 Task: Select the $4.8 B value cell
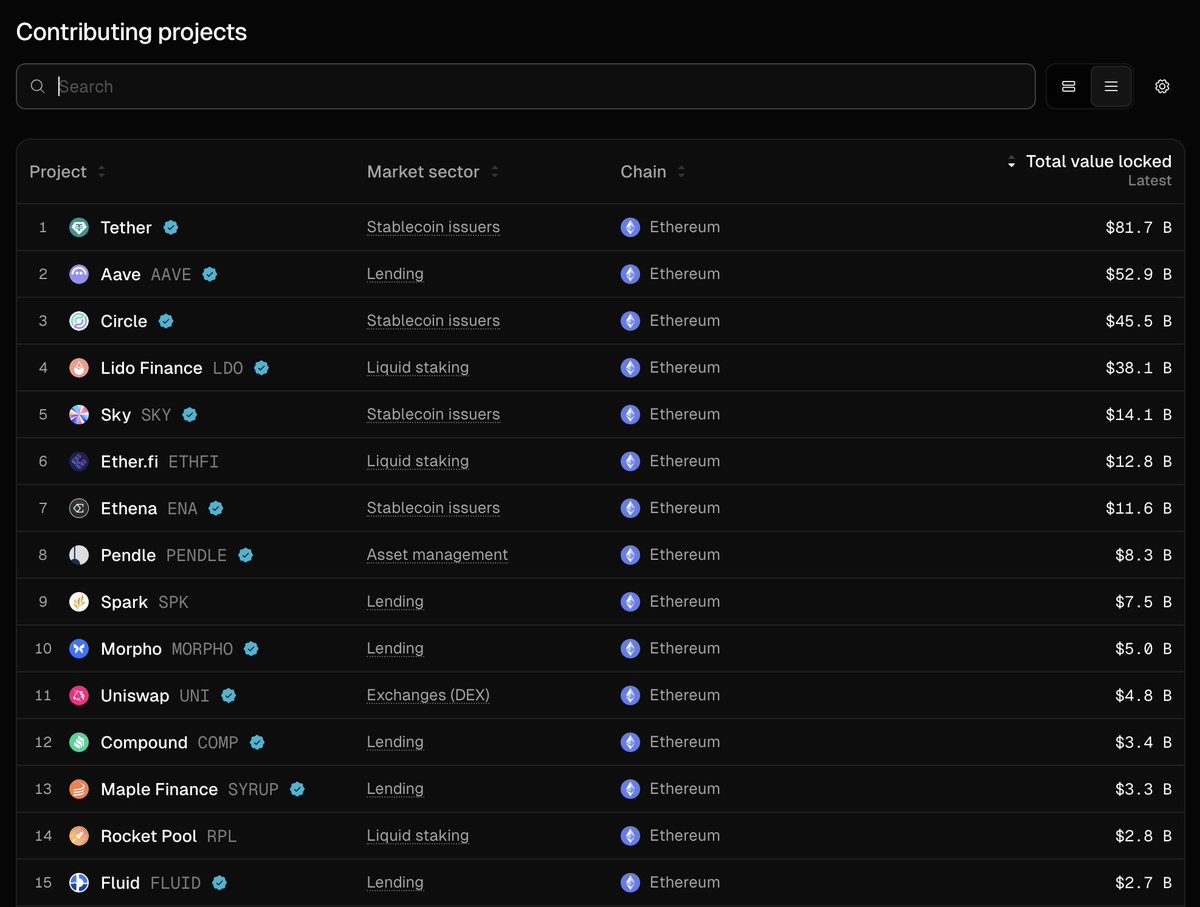pos(1143,695)
